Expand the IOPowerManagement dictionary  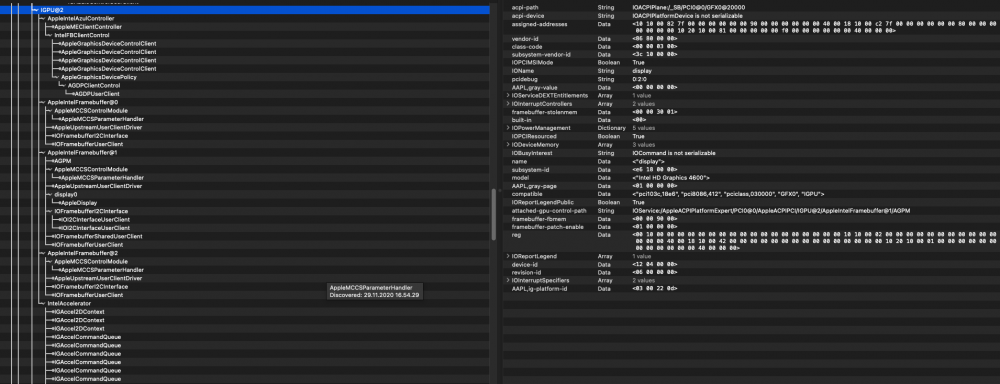[x=508, y=128]
